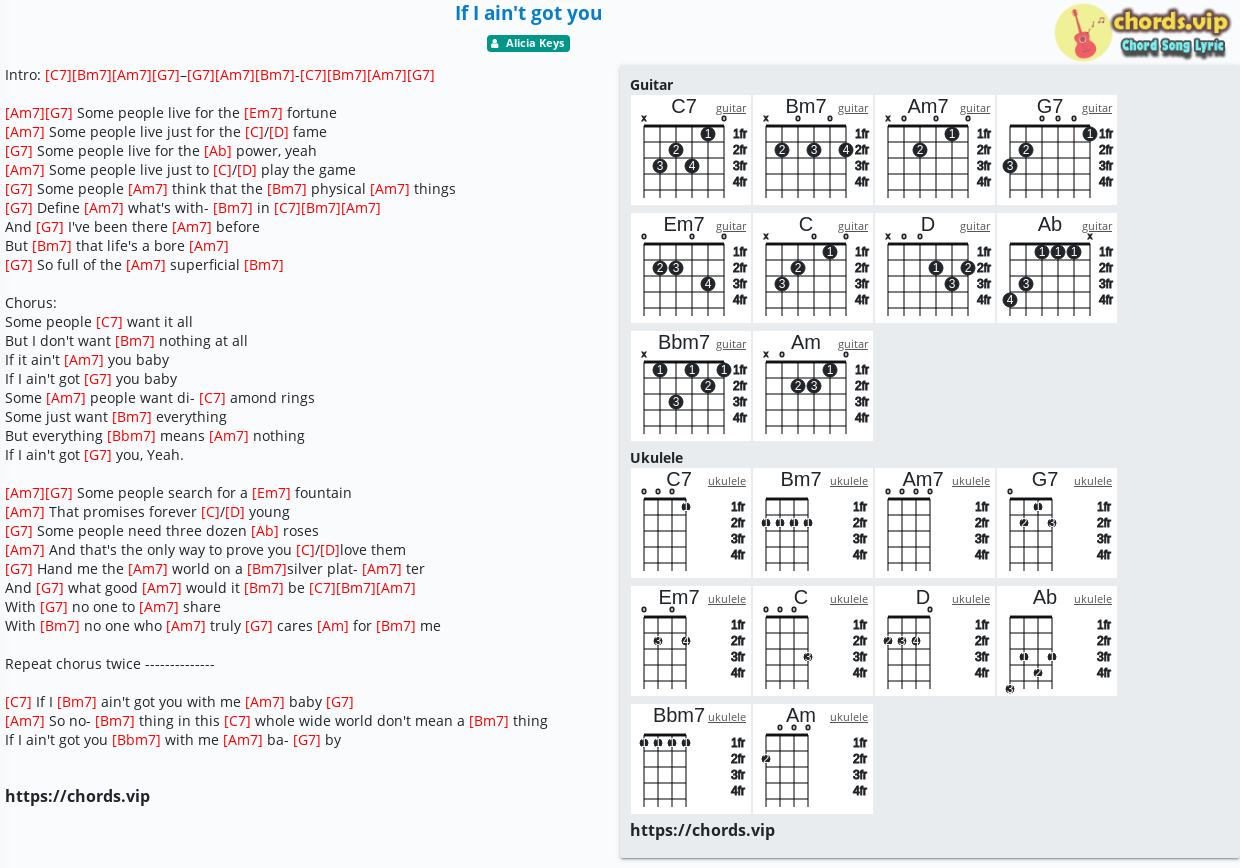The width and height of the screenshot is (1240, 868).
Task: Select the ukulele C chord diagram
Action: [x=813, y=641]
